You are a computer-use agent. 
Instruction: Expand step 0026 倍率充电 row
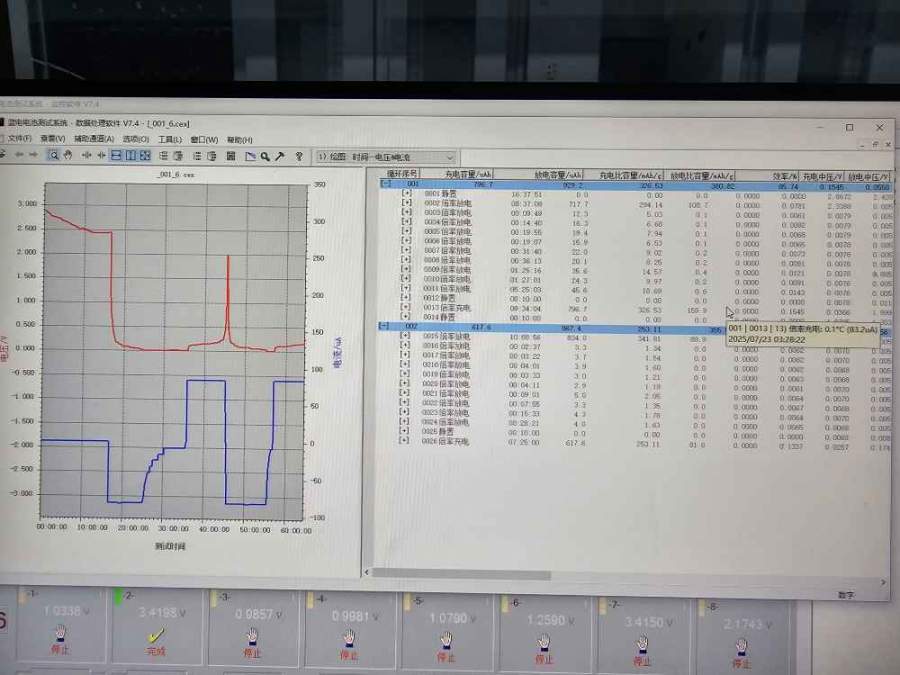tap(405, 440)
